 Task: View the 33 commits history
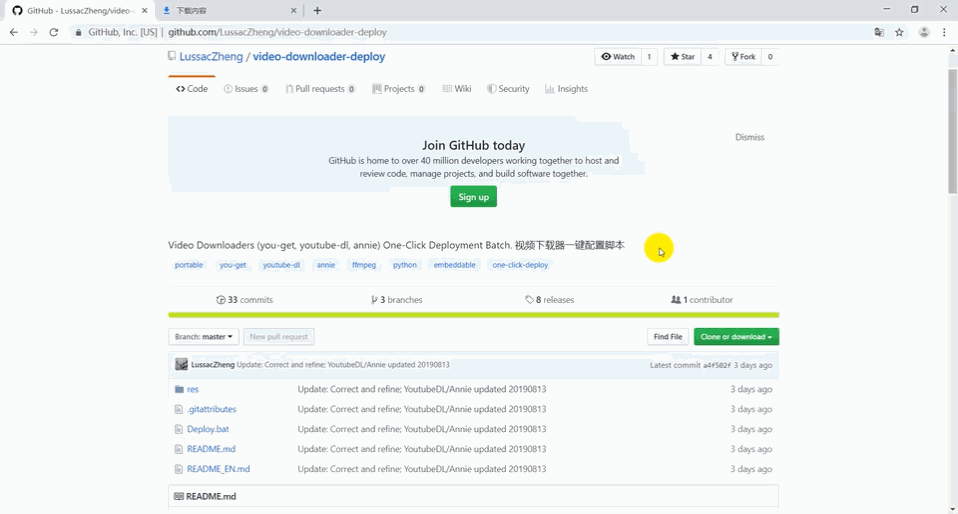[244, 299]
